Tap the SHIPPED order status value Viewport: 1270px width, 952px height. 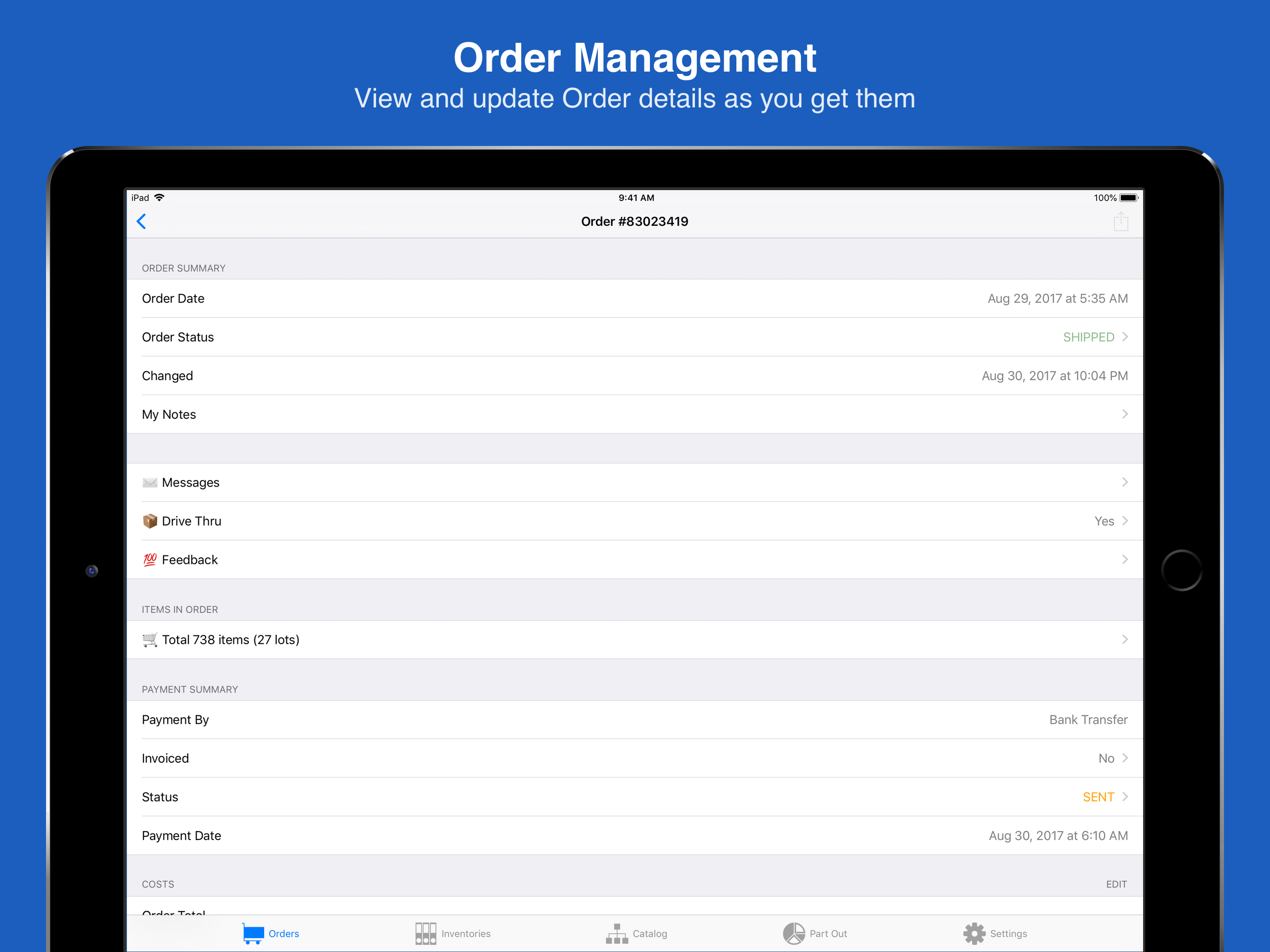click(1088, 337)
